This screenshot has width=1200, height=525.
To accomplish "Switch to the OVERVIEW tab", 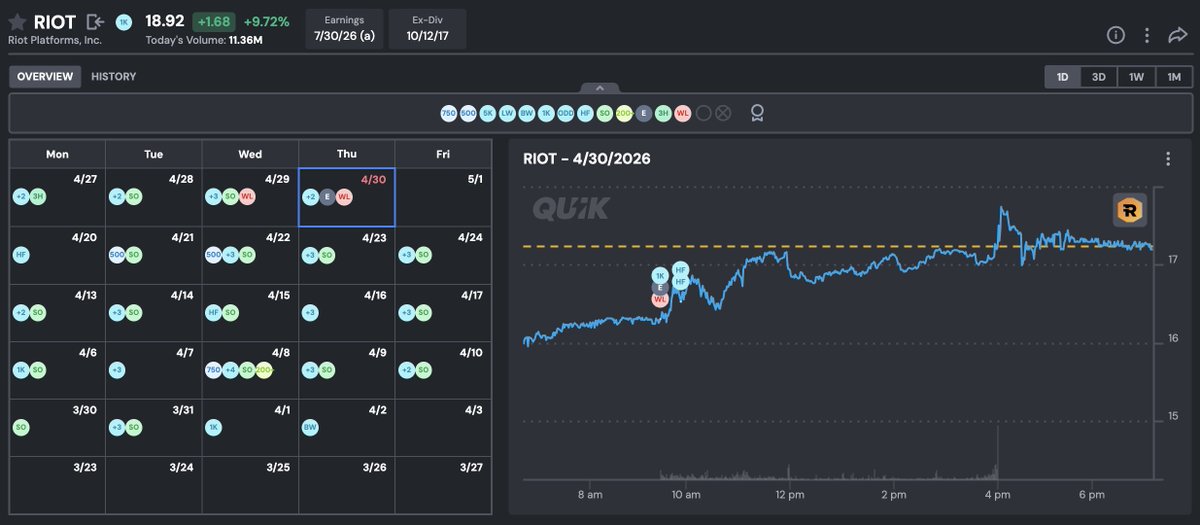I will pyautogui.click(x=45, y=77).
